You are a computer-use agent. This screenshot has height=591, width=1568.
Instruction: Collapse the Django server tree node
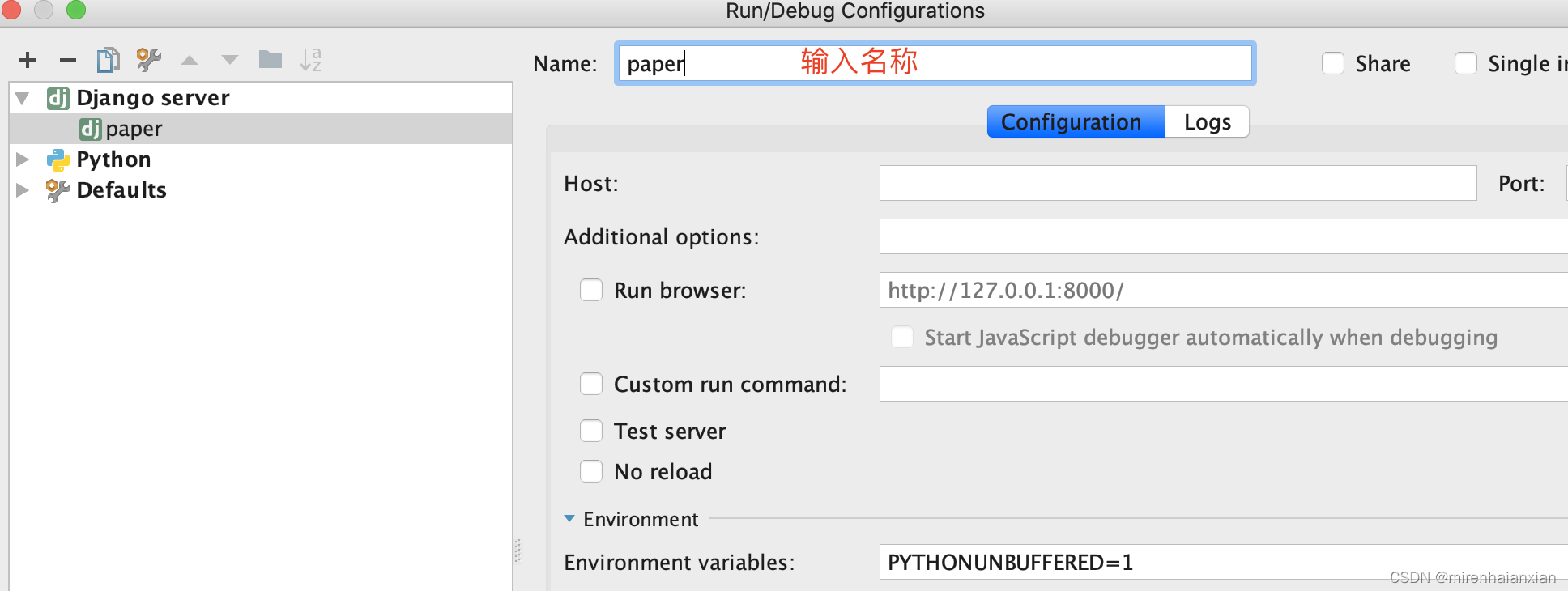tap(23, 99)
